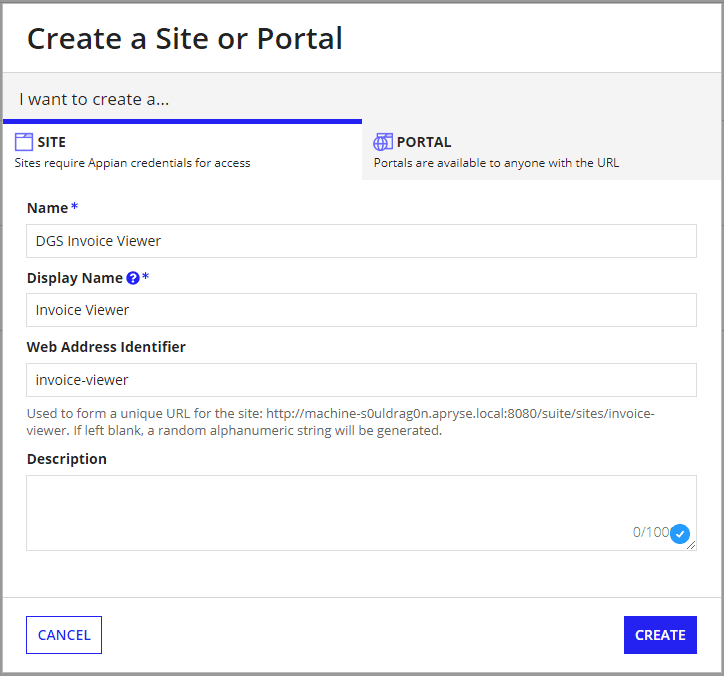This screenshot has width=724, height=676.
Task: Click the Name field containing DGS Invoice Viewer
Action: 361,241
